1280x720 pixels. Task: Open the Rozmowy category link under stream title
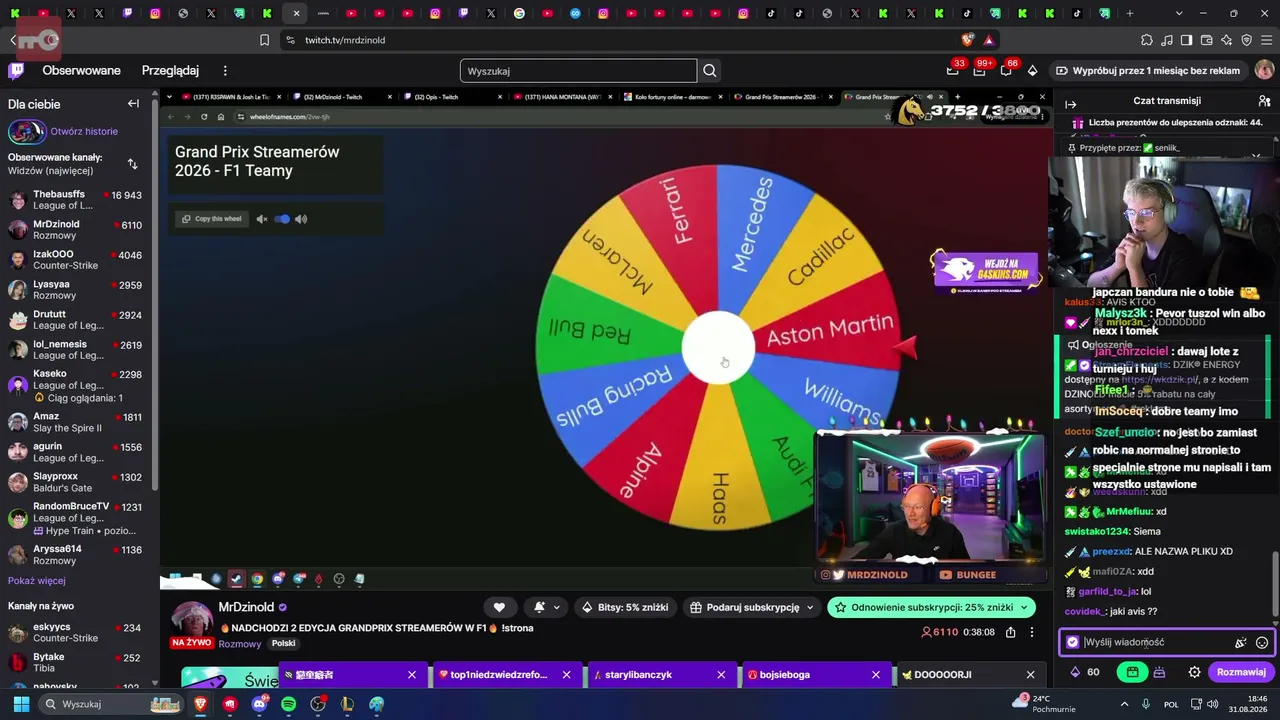239,644
